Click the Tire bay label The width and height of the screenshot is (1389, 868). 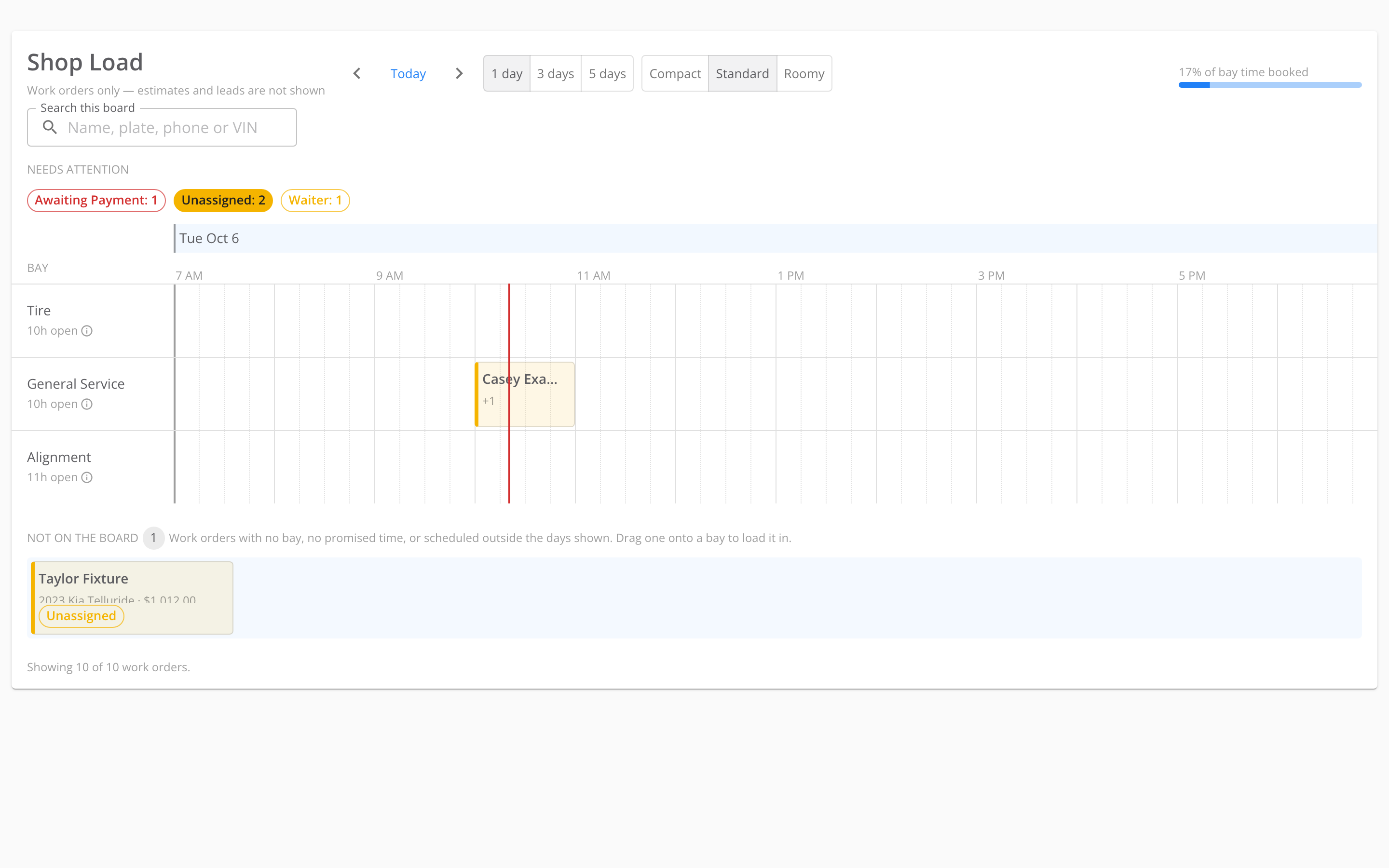tap(39, 311)
